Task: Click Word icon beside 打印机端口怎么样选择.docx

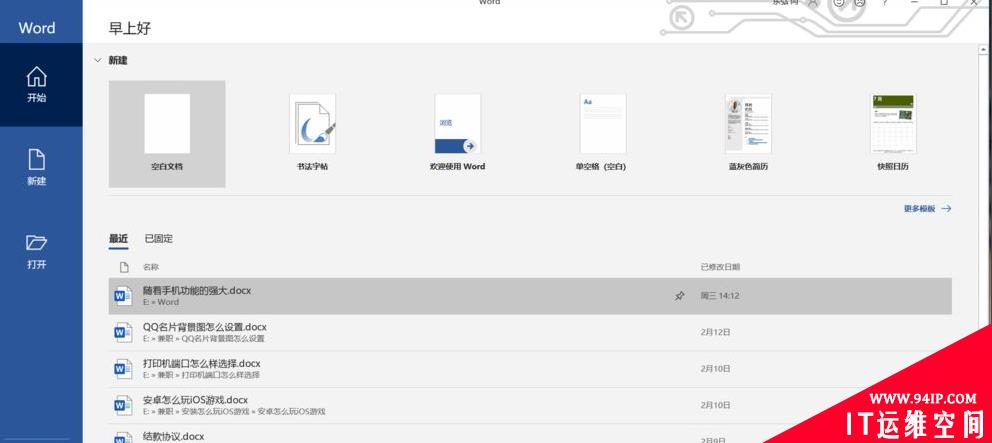Action: [x=123, y=369]
